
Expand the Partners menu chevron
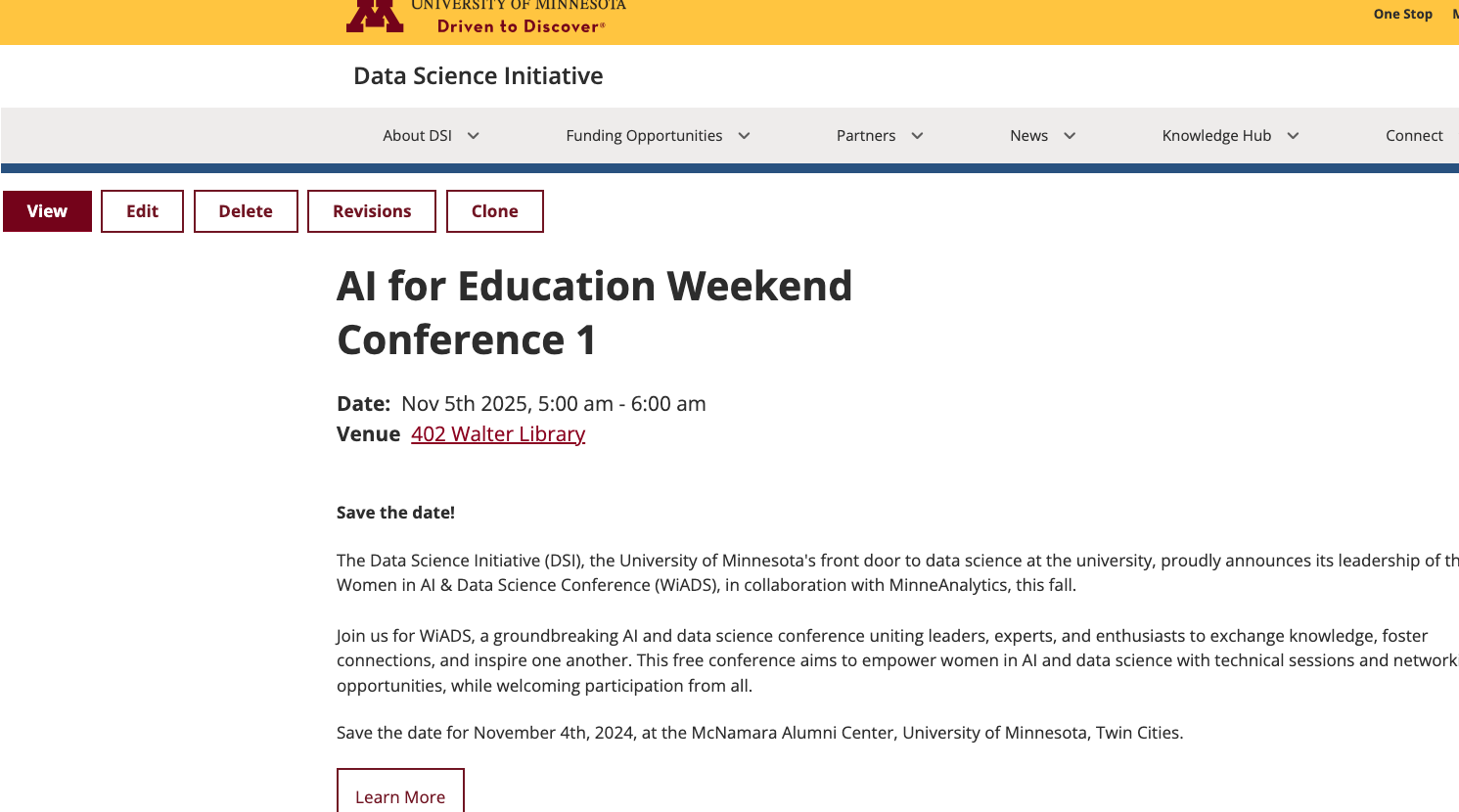[918, 136]
